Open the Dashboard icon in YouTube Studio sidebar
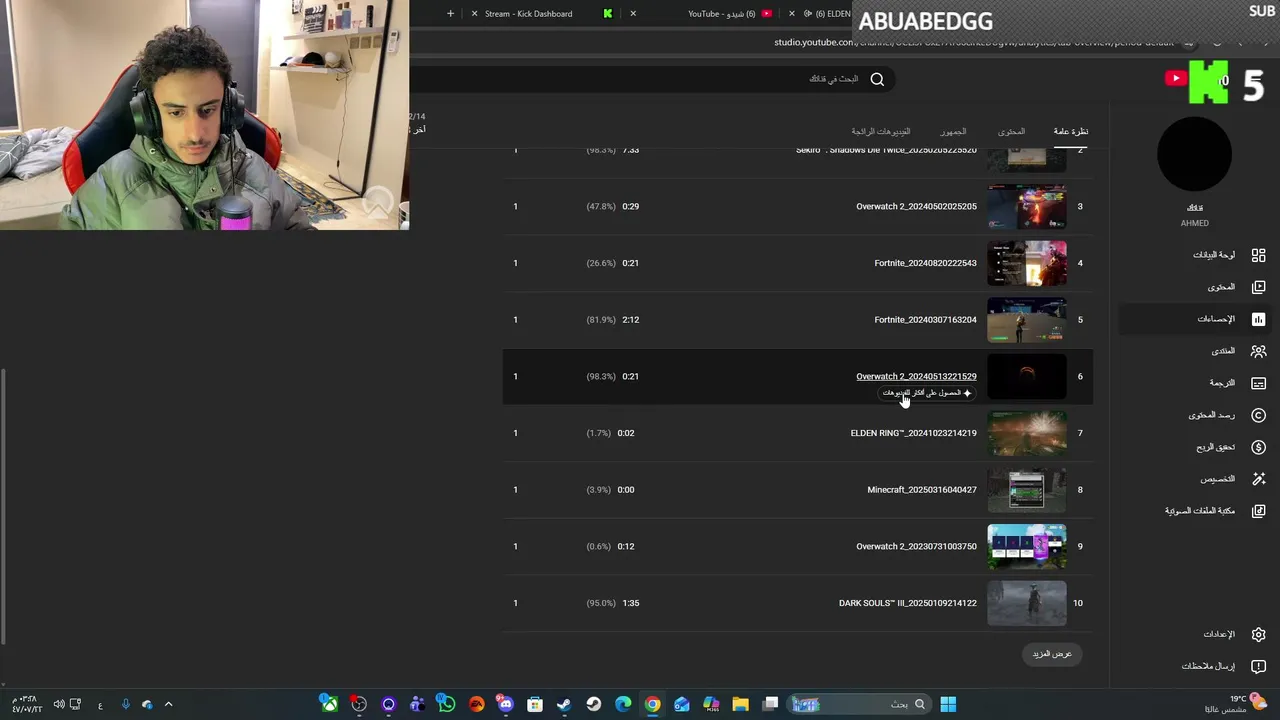This screenshot has height=720, width=1280. [x=1258, y=255]
